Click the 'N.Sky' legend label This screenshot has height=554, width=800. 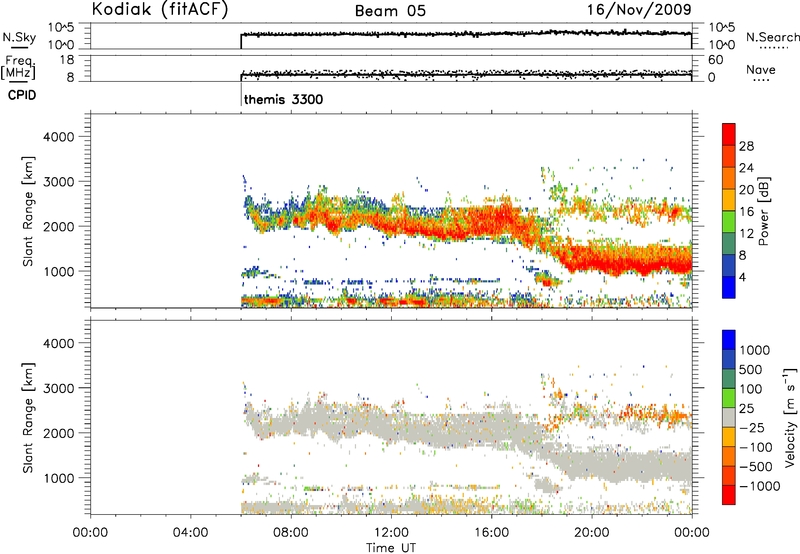[x=19, y=37]
